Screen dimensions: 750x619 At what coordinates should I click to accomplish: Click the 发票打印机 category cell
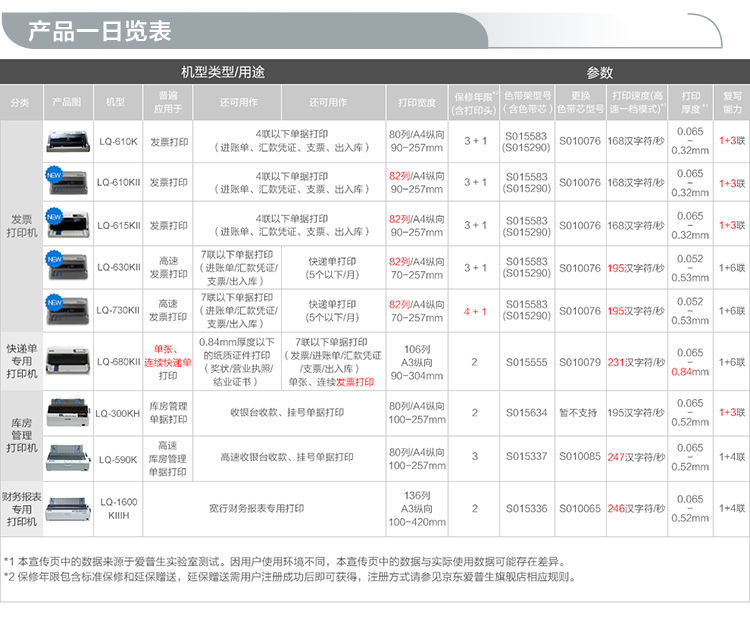coord(22,226)
